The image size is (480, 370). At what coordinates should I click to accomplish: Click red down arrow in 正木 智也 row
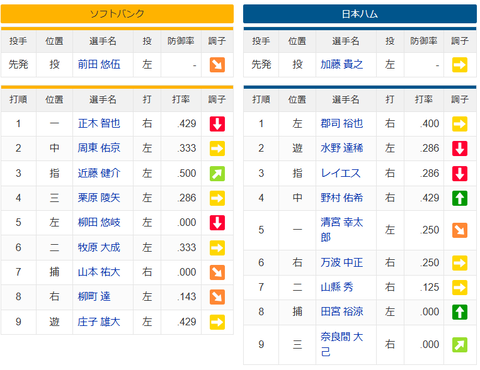pos(217,124)
